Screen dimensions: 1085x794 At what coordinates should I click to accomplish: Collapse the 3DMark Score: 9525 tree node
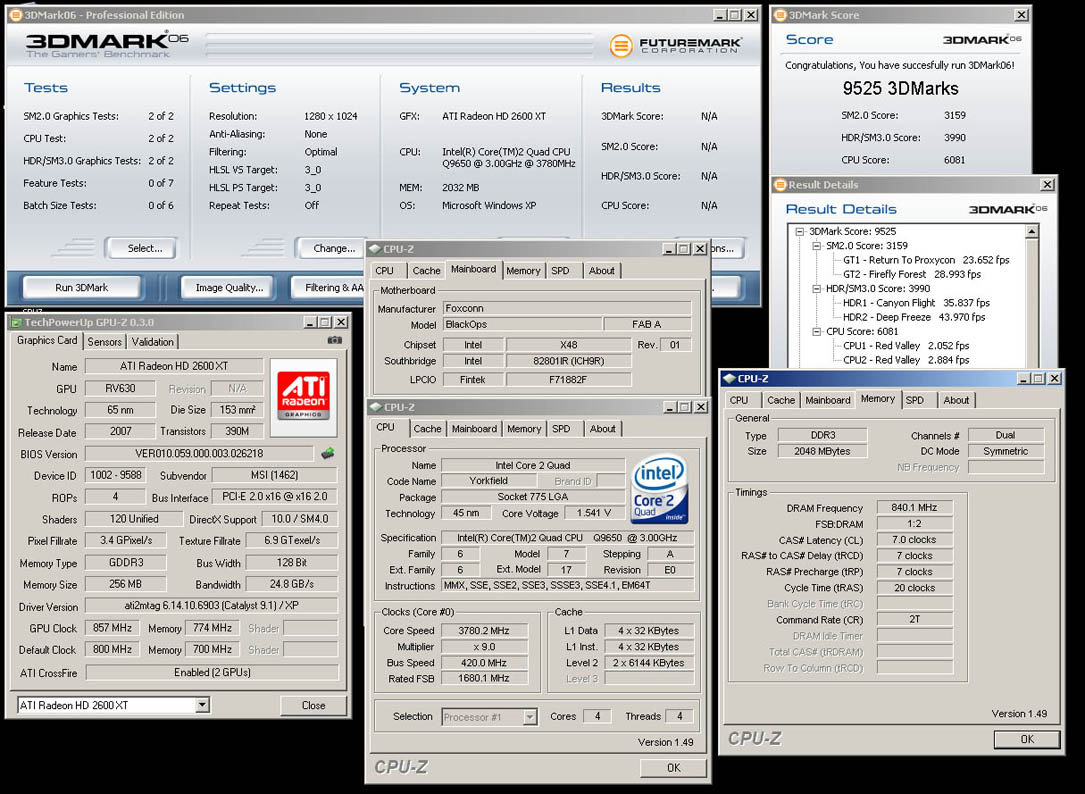(800, 232)
